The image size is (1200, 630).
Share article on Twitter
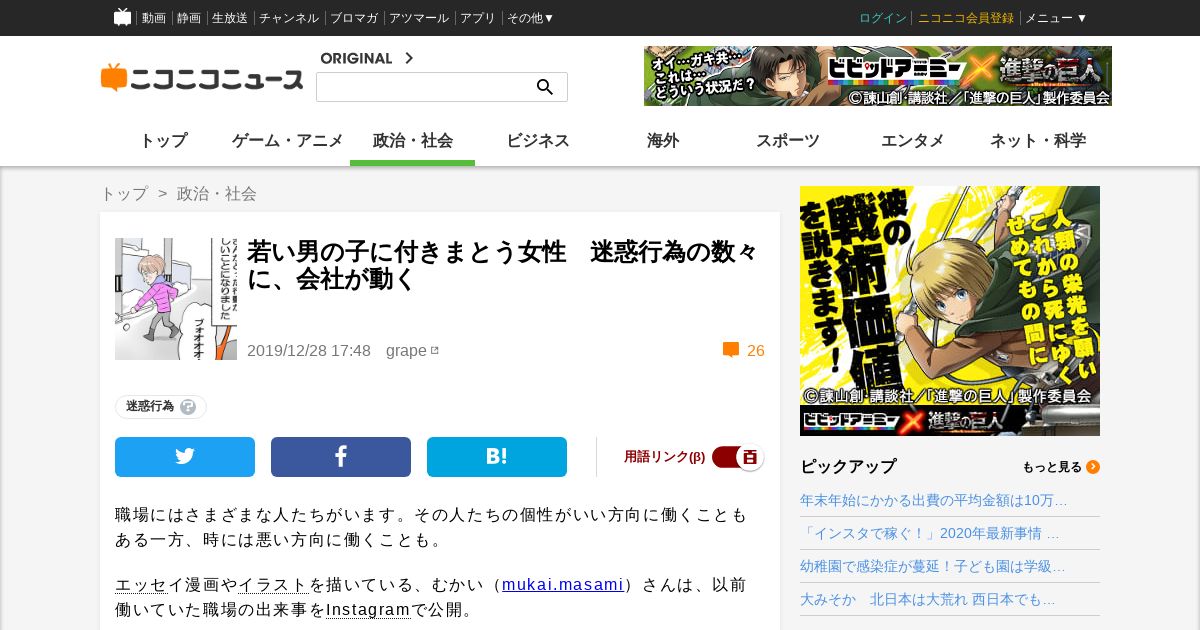pyautogui.click(x=185, y=457)
